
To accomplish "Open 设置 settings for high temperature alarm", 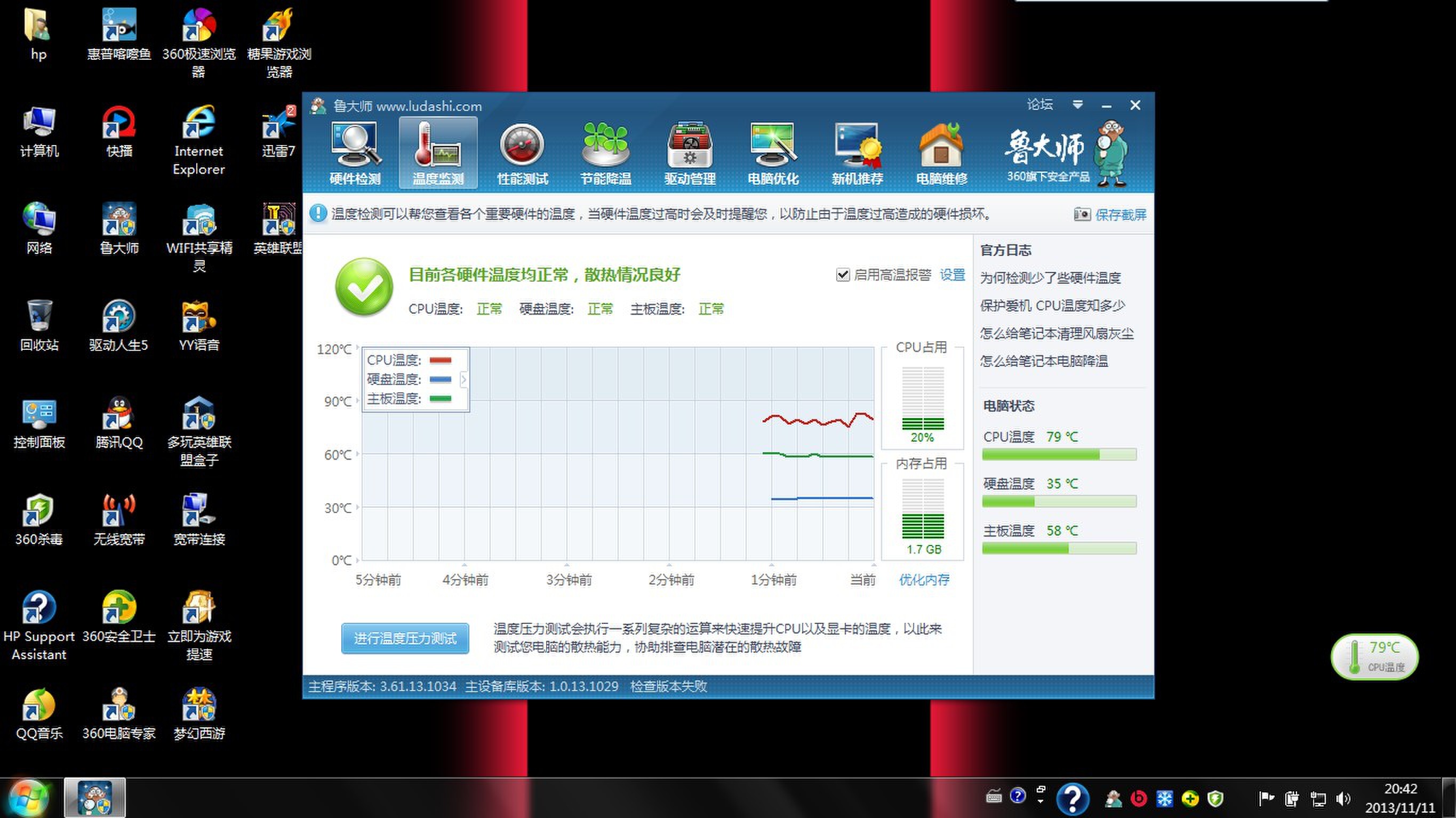I will pyautogui.click(x=952, y=275).
